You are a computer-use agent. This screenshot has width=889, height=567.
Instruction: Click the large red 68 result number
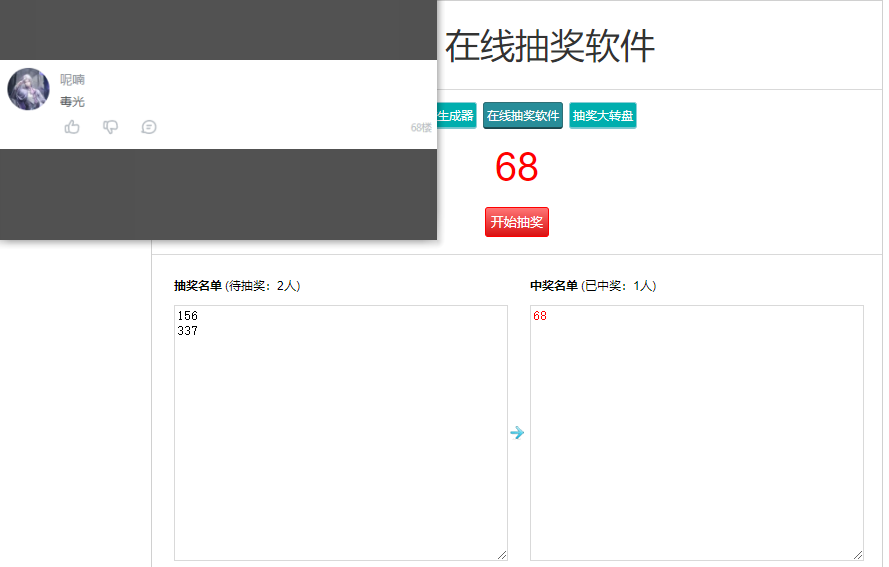coord(517,167)
